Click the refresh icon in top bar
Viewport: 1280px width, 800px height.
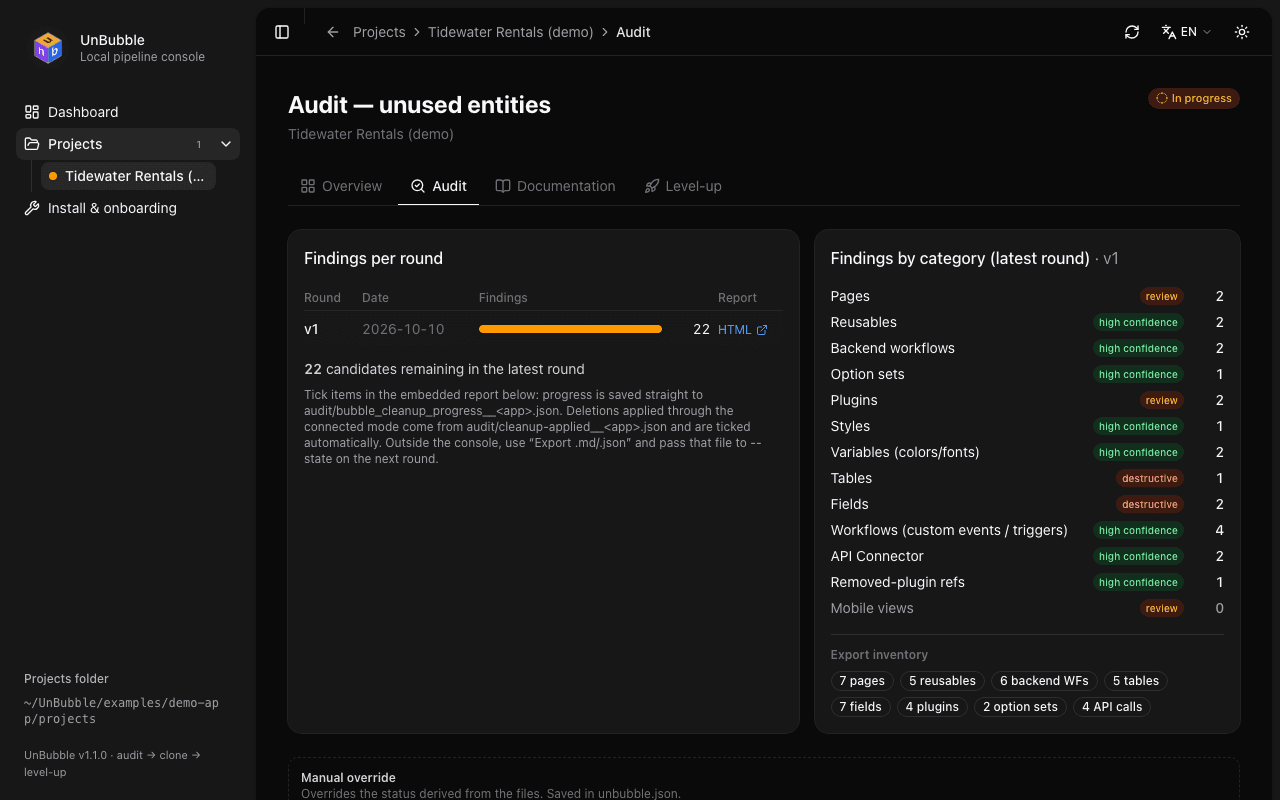(x=1132, y=32)
